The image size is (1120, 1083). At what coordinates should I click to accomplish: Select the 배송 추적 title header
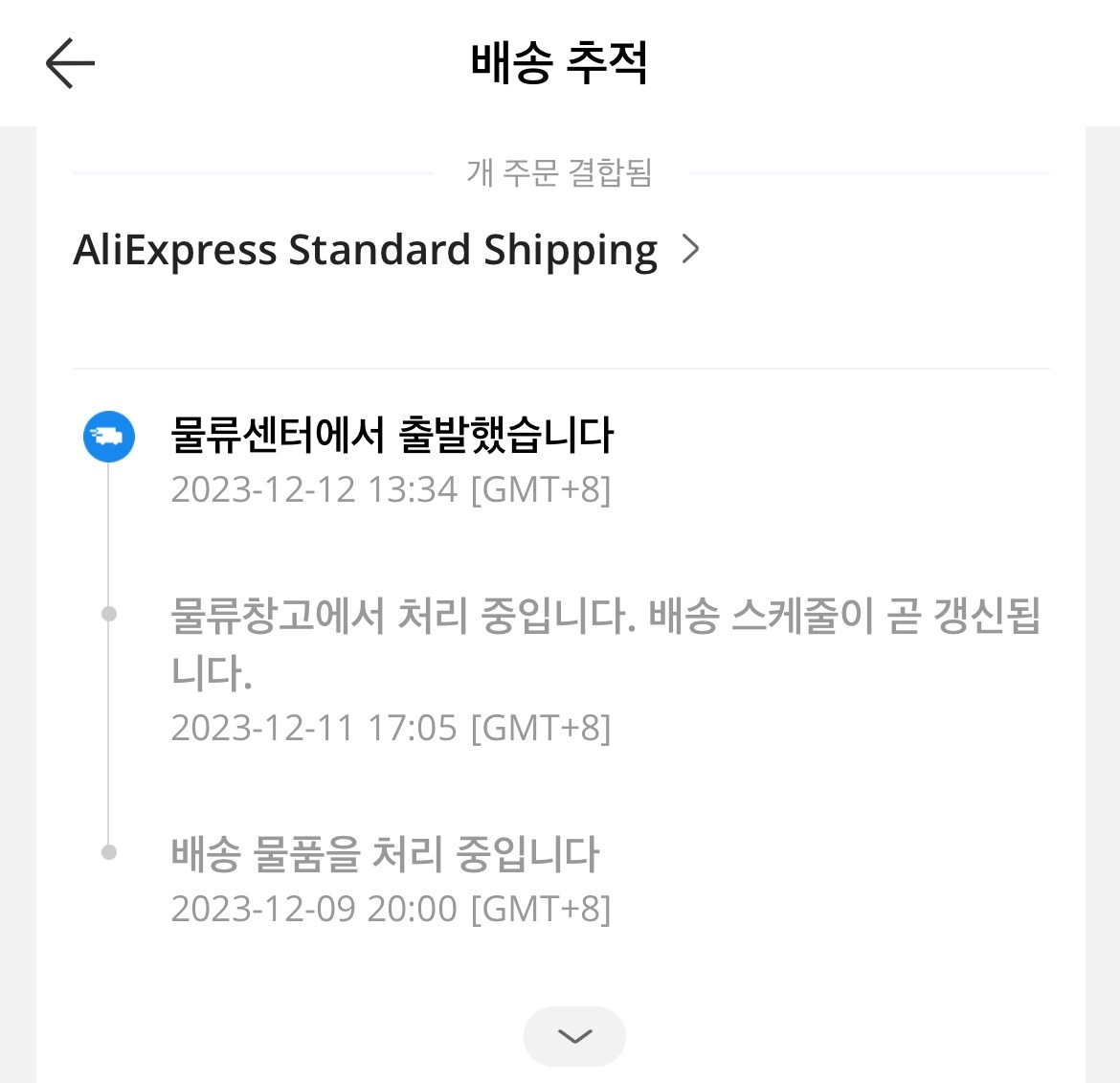point(559,61)
